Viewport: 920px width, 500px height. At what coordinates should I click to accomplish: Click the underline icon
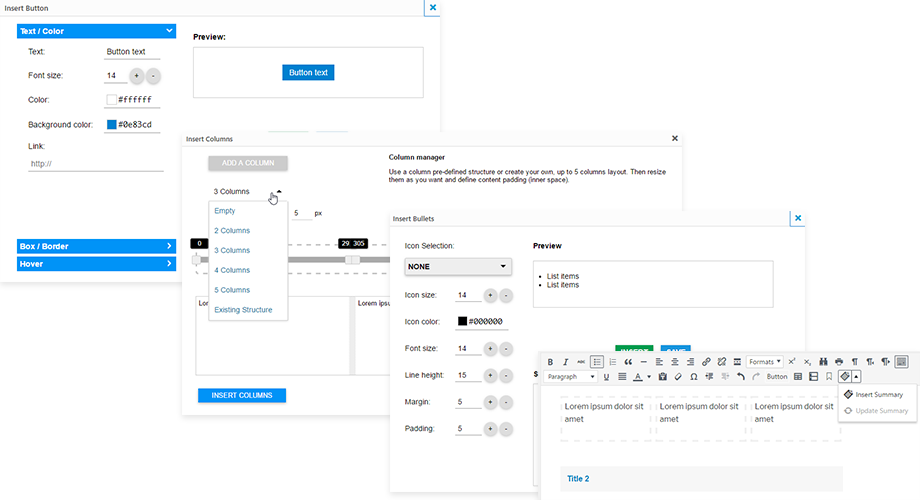(x=606, y=377)
